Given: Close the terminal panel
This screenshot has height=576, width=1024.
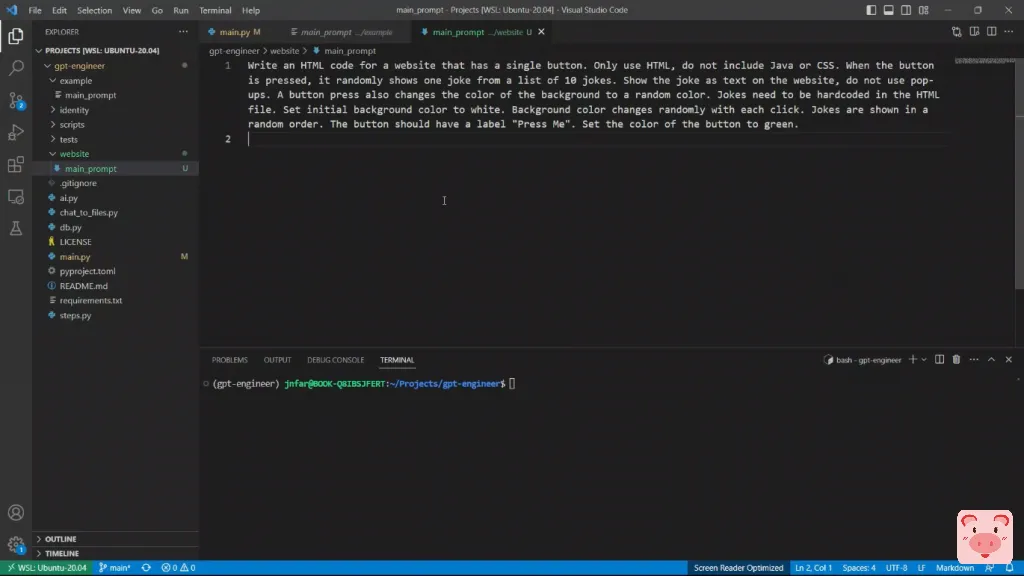Looking at the screenshot, I should tap(1009, 360).
